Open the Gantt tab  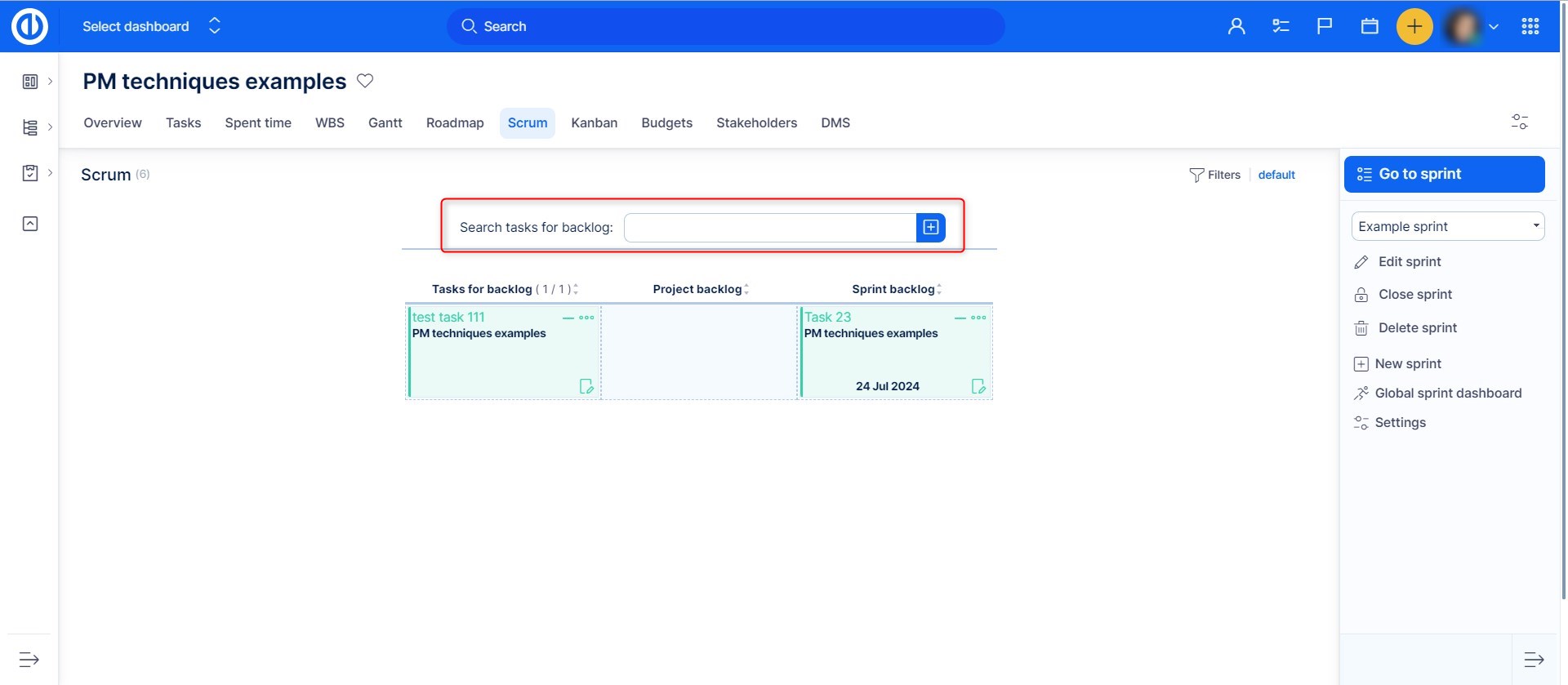pos(385,122)
